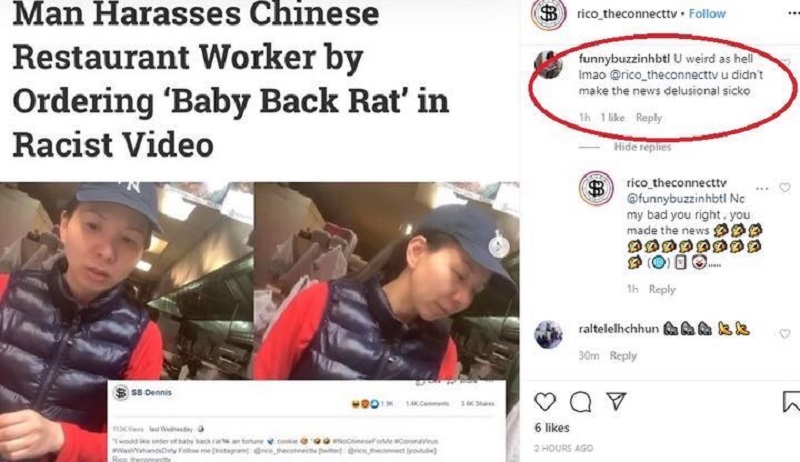Open post options three-dot menu
Screen dimensions: 800x462
click(x=794, y=14)
